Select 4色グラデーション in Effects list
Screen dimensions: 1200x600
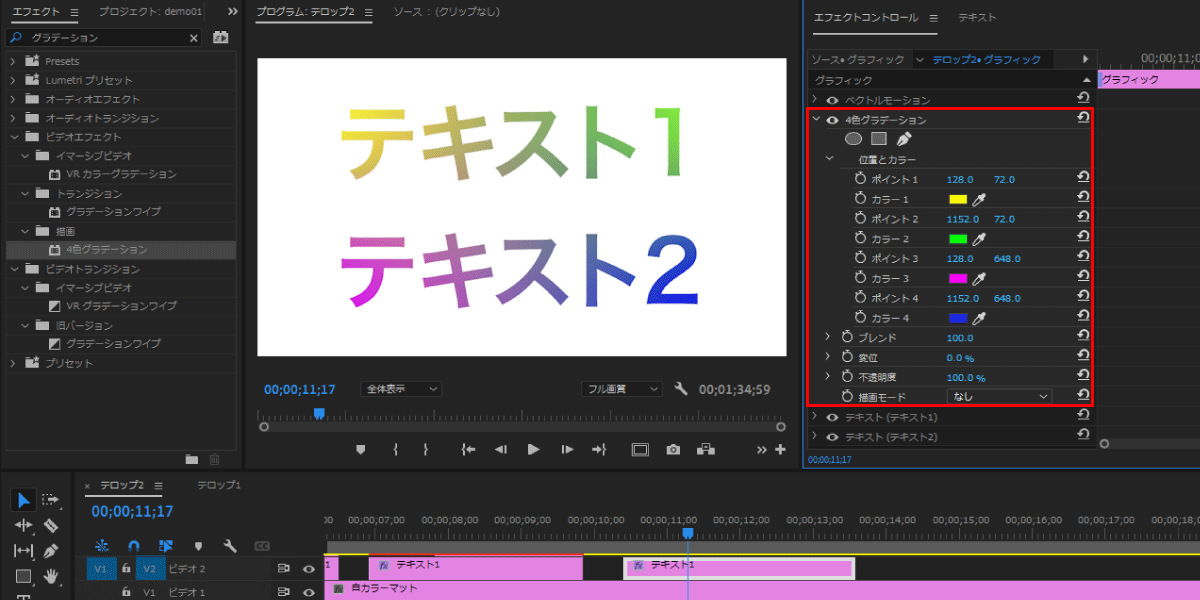tap(107, 250)
